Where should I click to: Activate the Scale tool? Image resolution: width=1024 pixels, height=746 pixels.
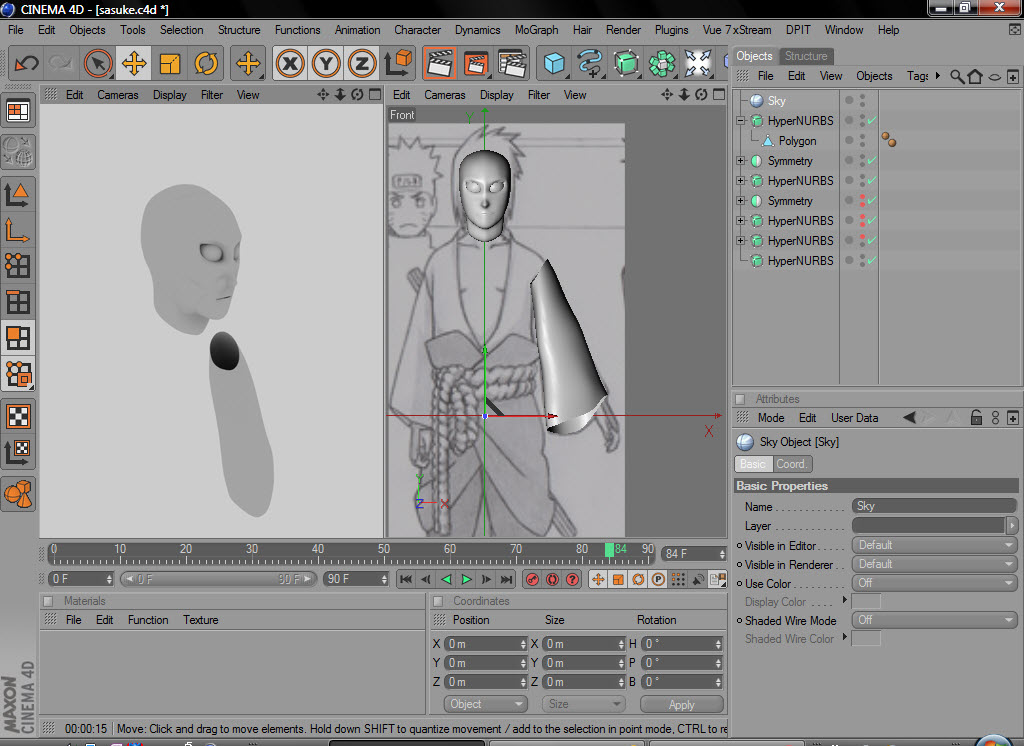click(170, 64)
